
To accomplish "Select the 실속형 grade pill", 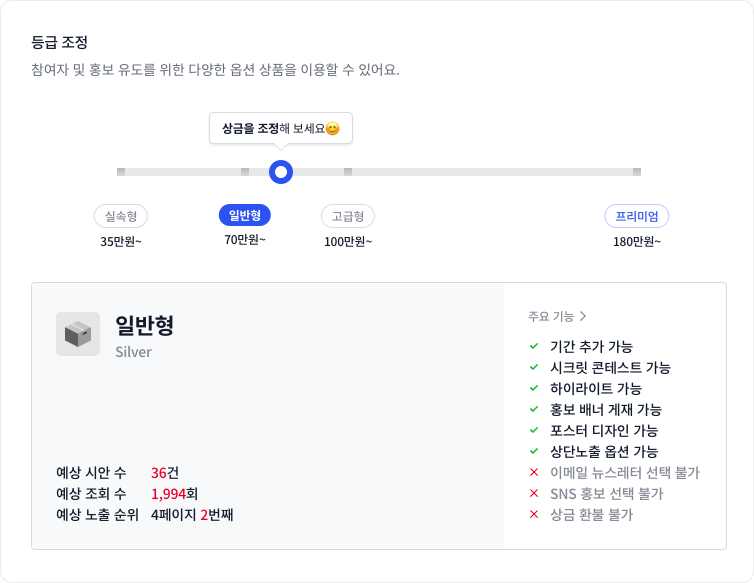I will pos(121,216).
